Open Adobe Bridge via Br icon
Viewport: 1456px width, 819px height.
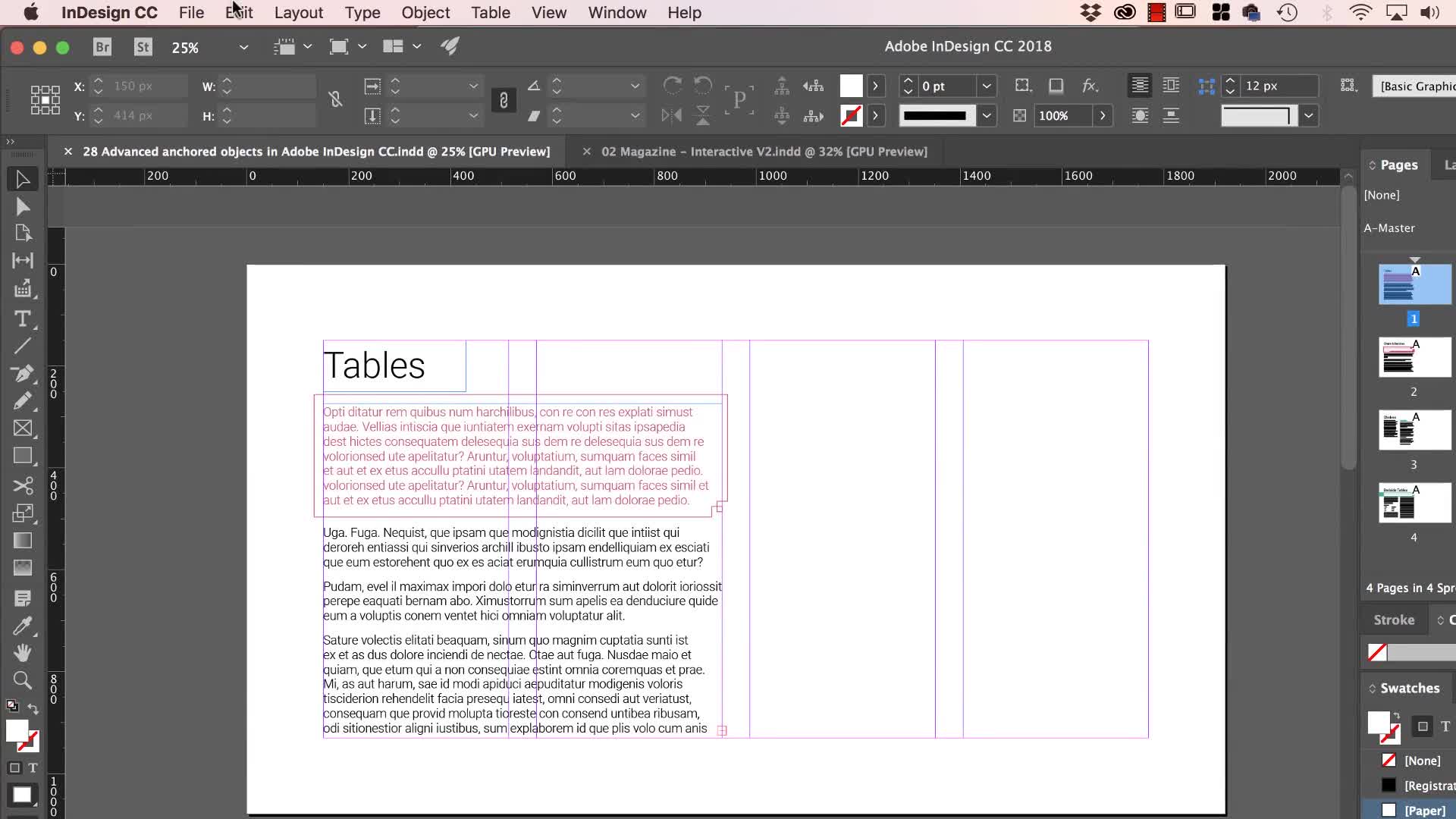102,47
